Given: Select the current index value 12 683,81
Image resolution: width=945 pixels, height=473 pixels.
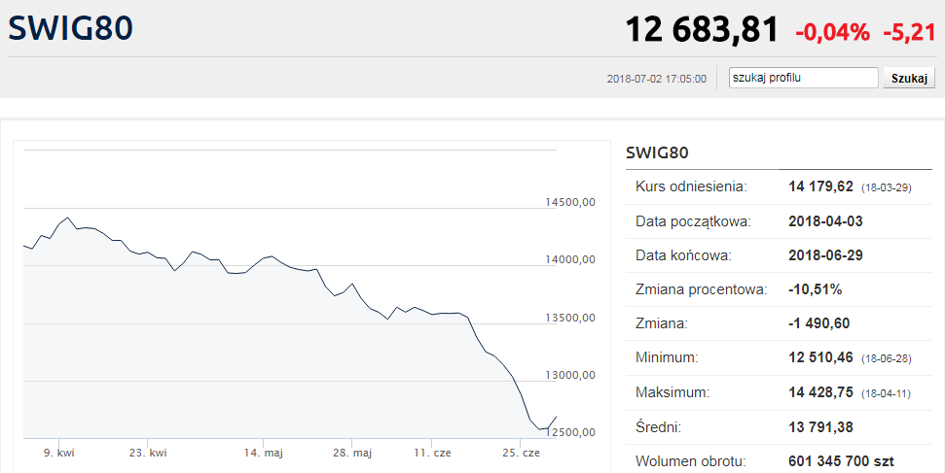Looking at the screenshot, I should click(x=701, y=30).
